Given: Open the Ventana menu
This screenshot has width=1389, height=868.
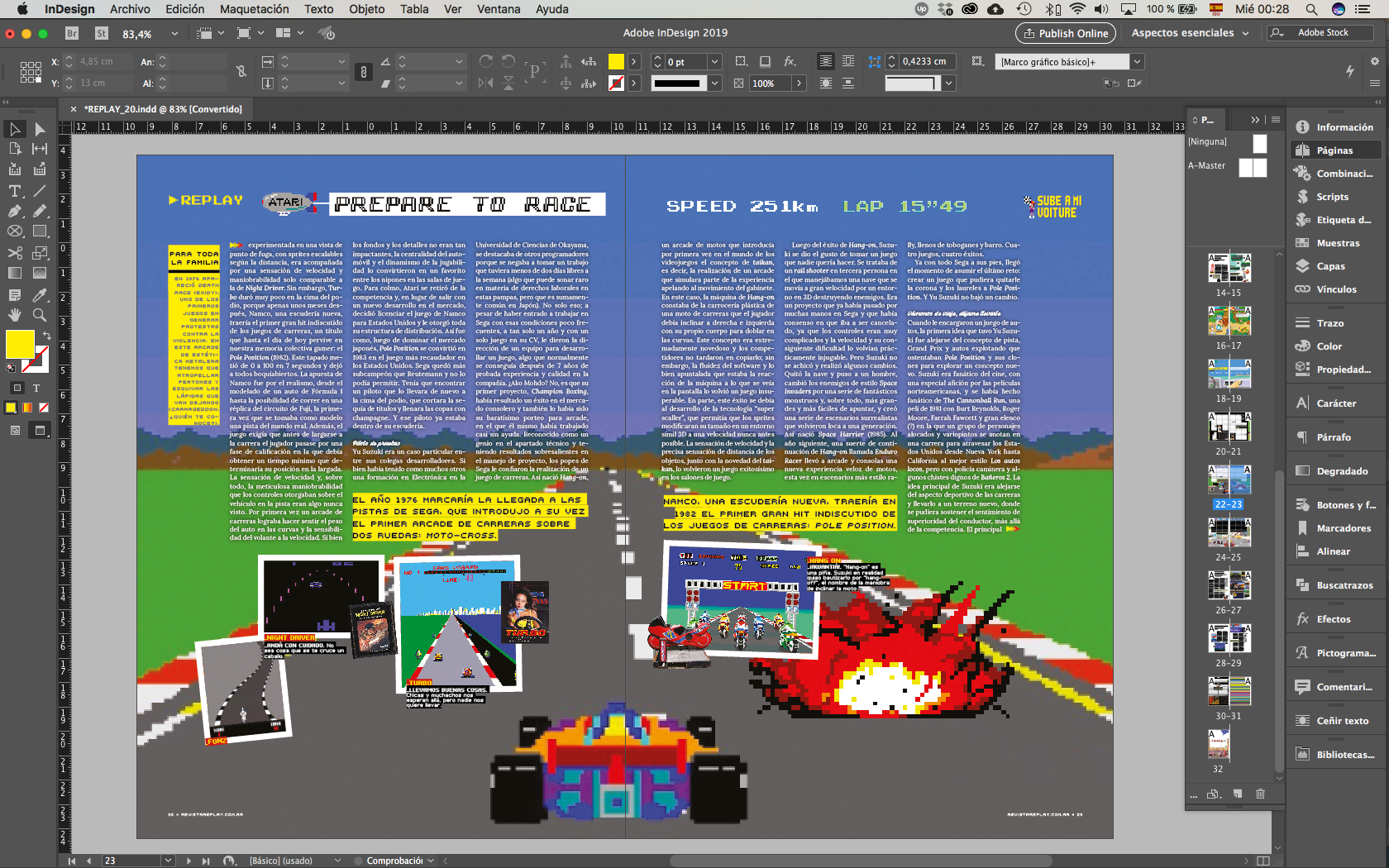Looking at the screenshot, I should (x=499, y=9).
